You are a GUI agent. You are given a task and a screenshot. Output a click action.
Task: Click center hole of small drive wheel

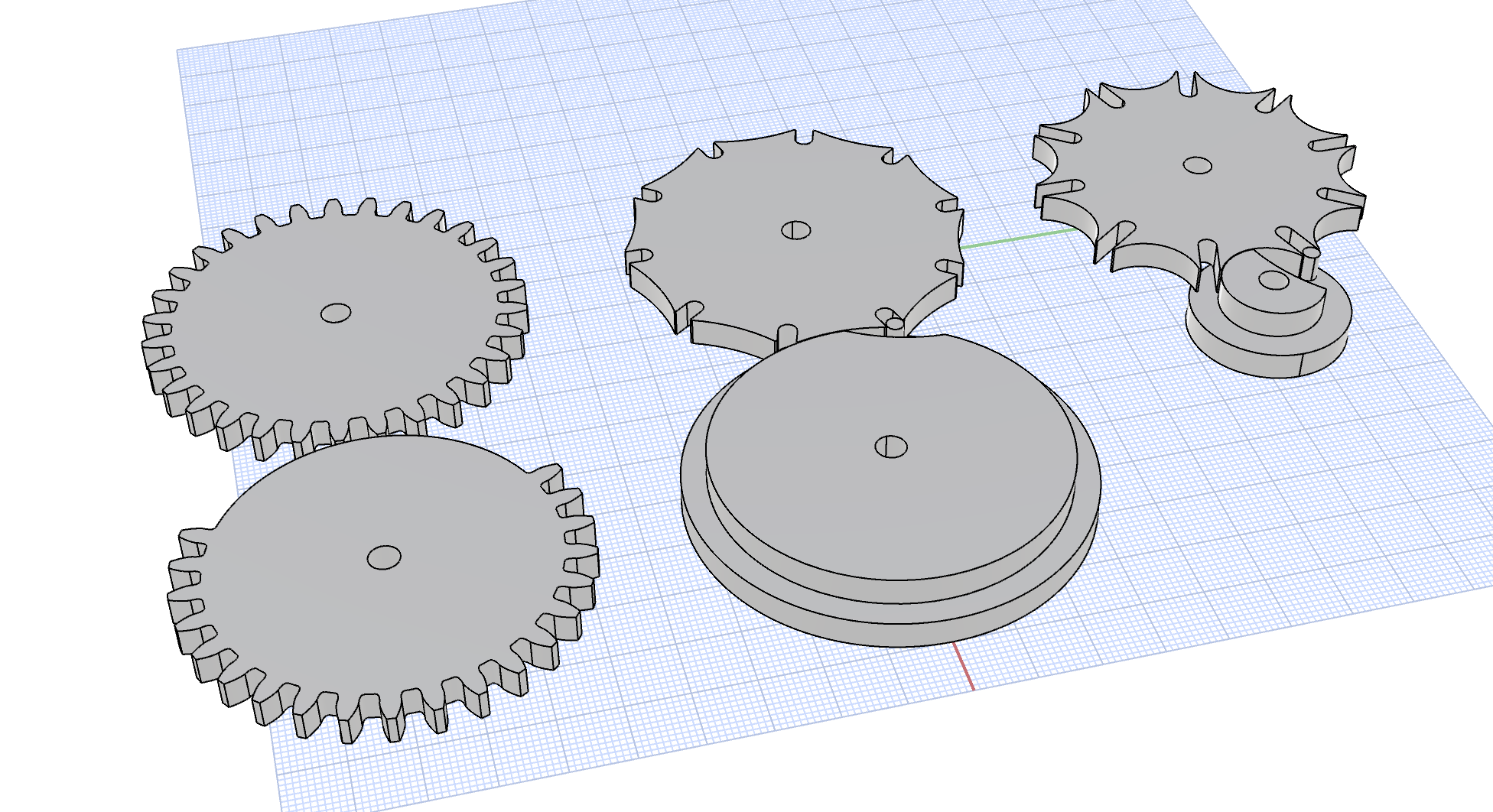(1273, 281)
